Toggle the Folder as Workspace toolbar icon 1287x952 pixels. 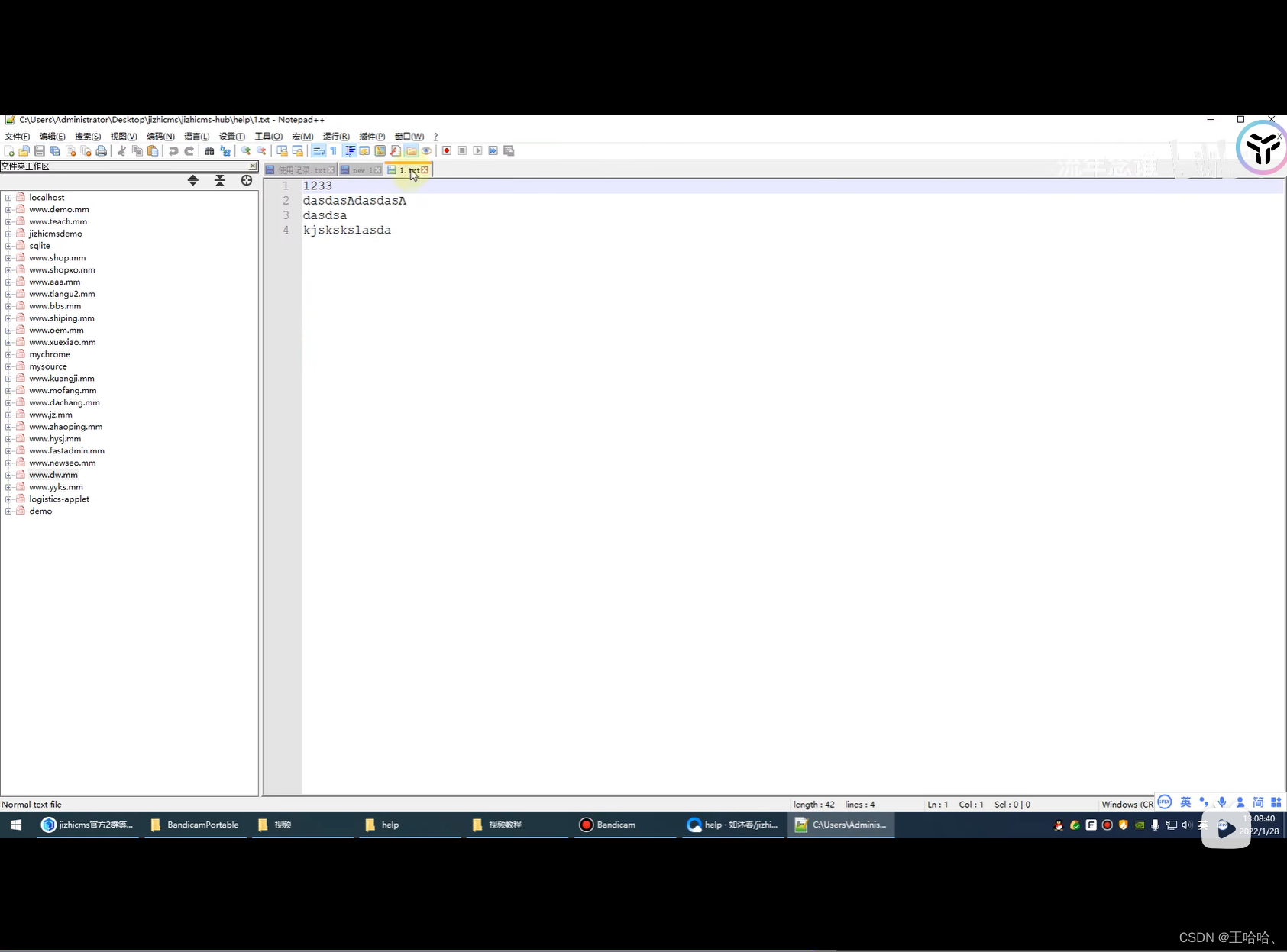411,150
